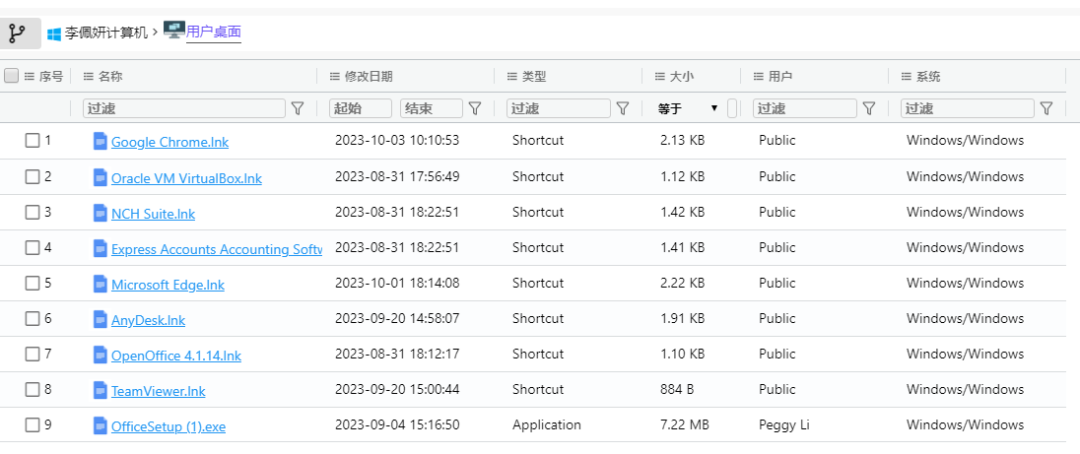The width and height of the screenshot is (1080, 454).
Task: Click the menu icon in 序号 column header
Action: [x=30, y=76]
